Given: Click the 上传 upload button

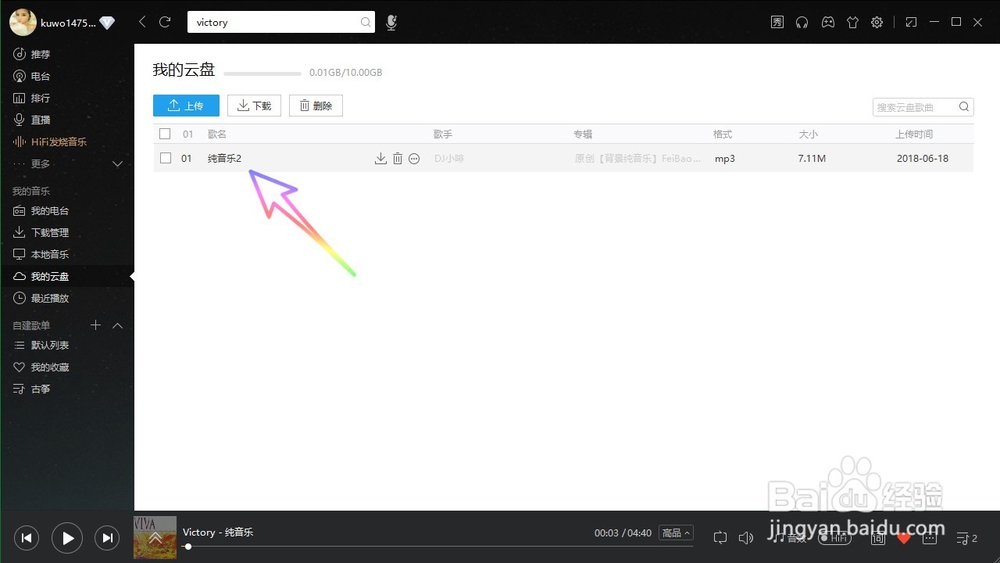Looking at the screenshot, I should click(186, 105).
